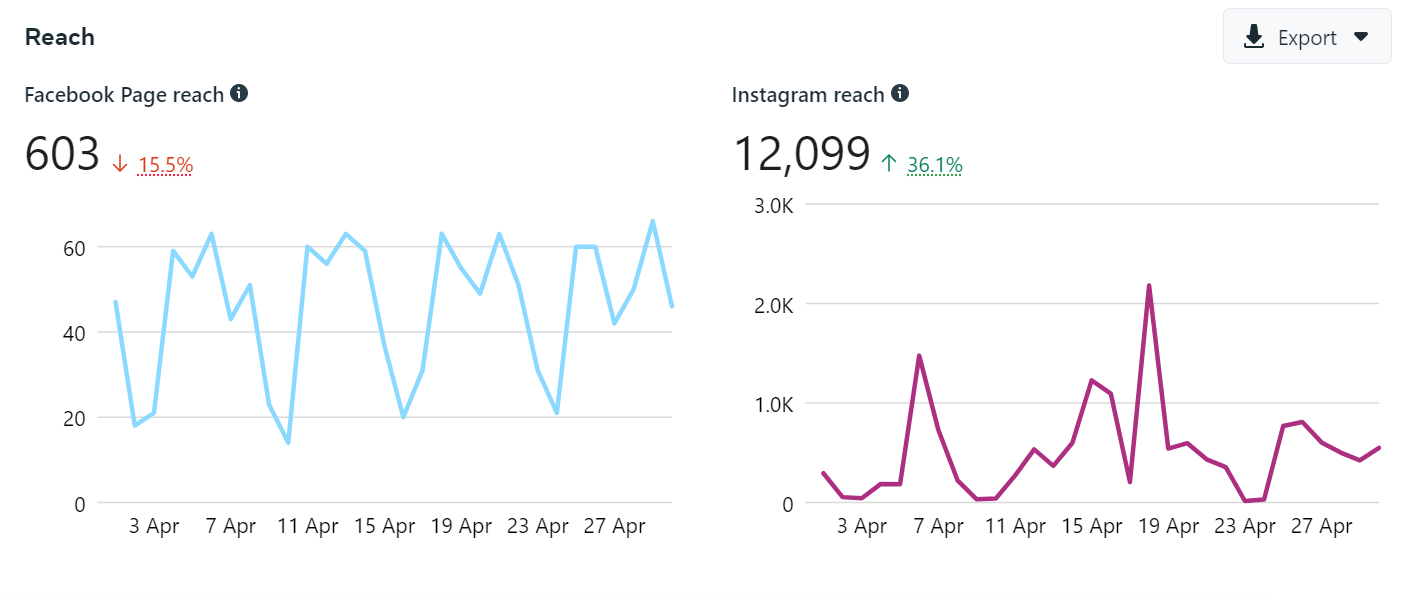Select the Instagram reach section
Image resolution: width=1412 pixels, height=598 pixels.
click(x=810, y=93)
